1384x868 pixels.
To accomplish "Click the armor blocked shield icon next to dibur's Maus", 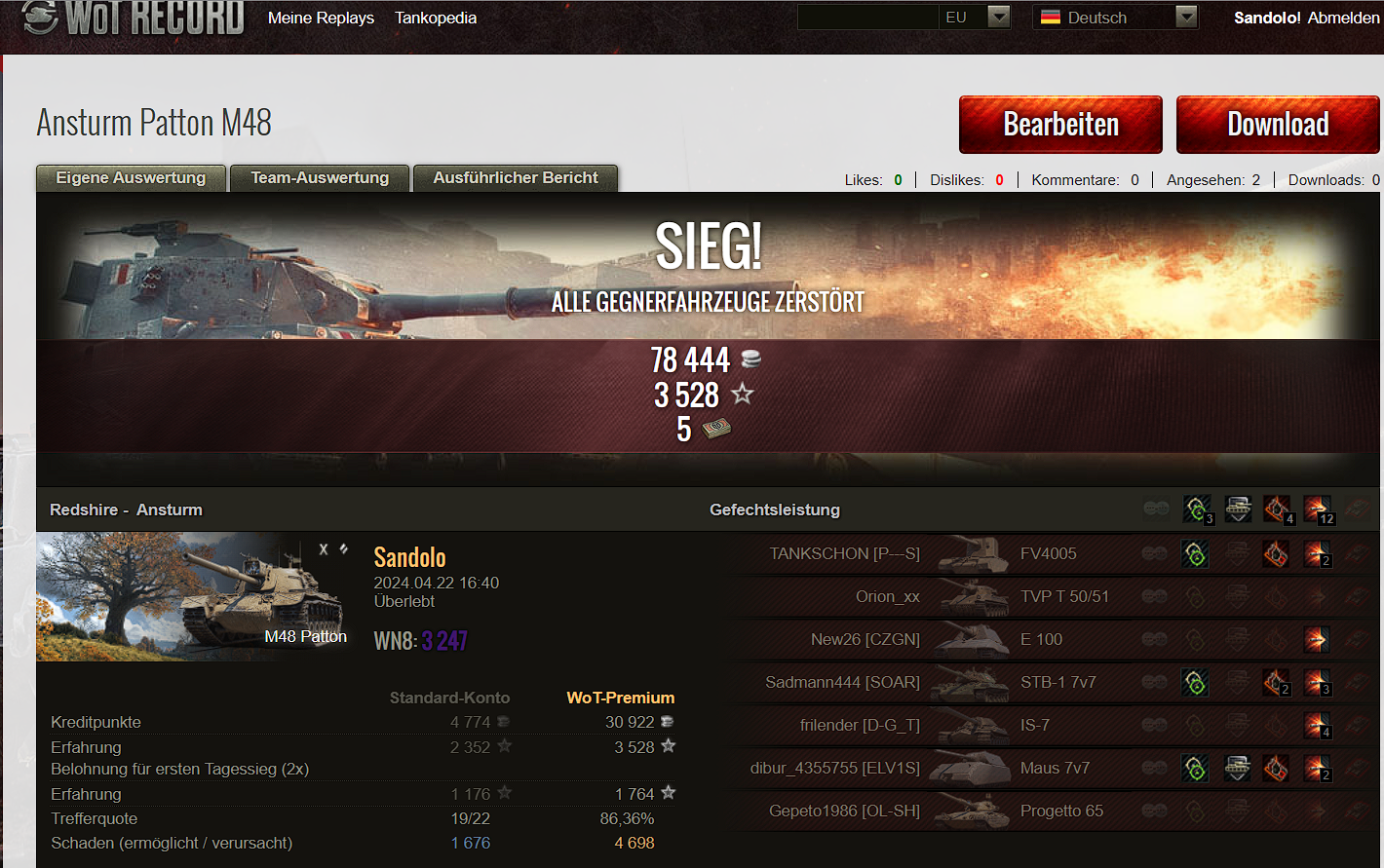I will click(1238, 768).
